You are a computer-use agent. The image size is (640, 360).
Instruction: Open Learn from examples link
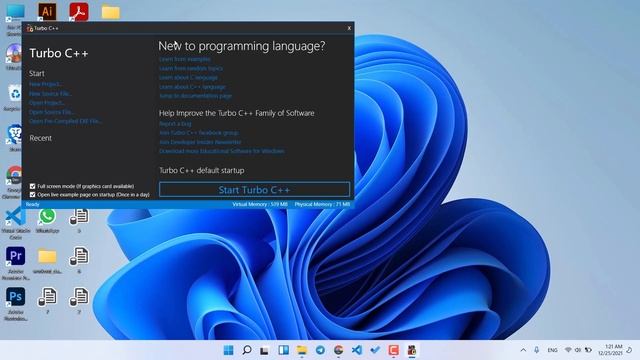point(184,59)
